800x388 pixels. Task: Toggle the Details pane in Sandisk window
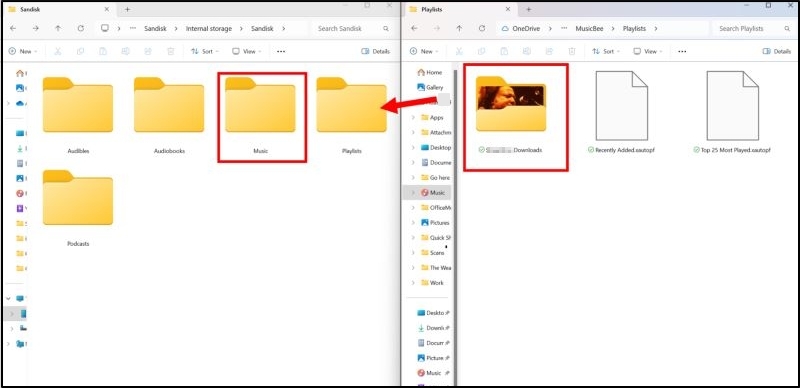tap(376, 52)
